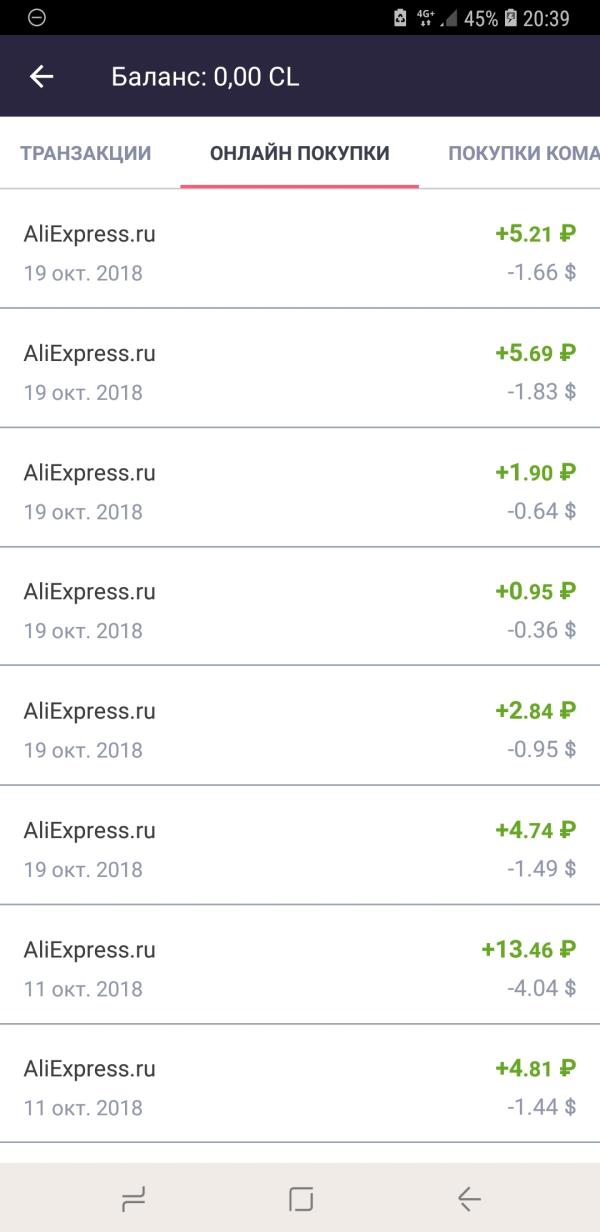Open the 11 окт. purchase with +13.46 ₽

point(300,964)
